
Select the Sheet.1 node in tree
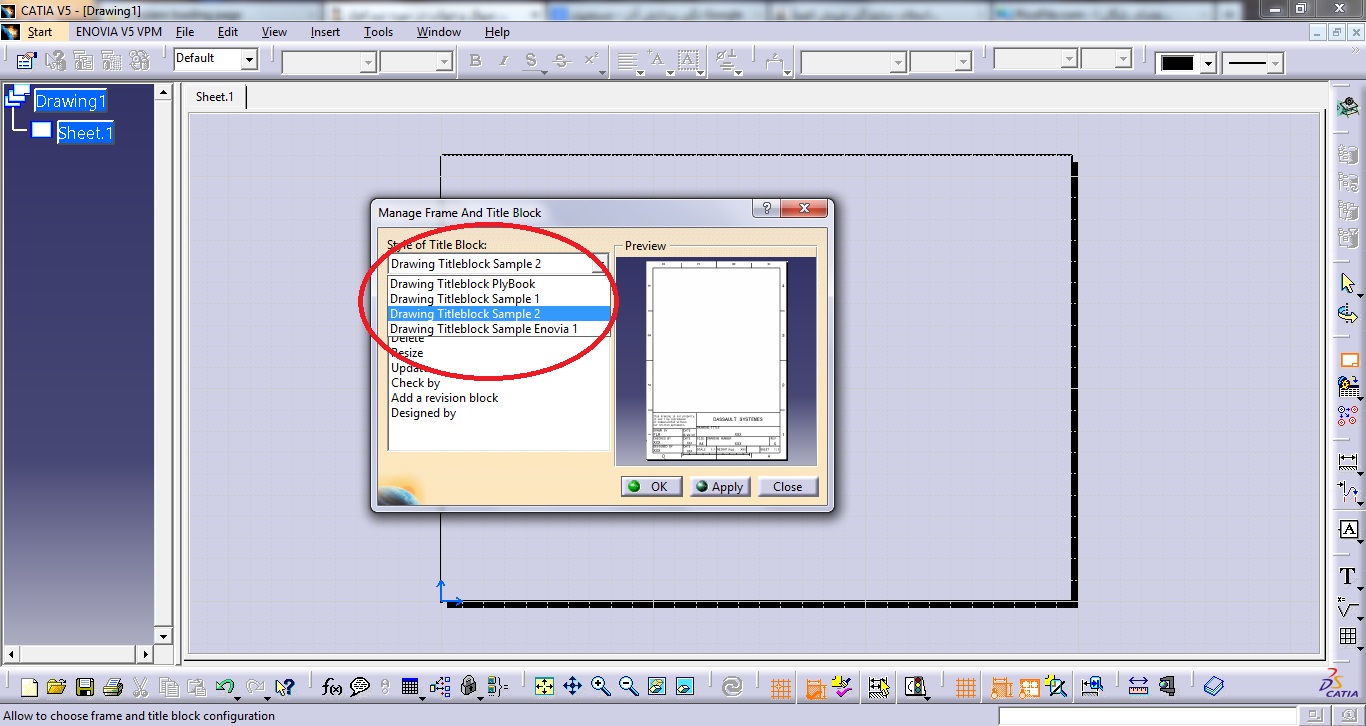84,133
